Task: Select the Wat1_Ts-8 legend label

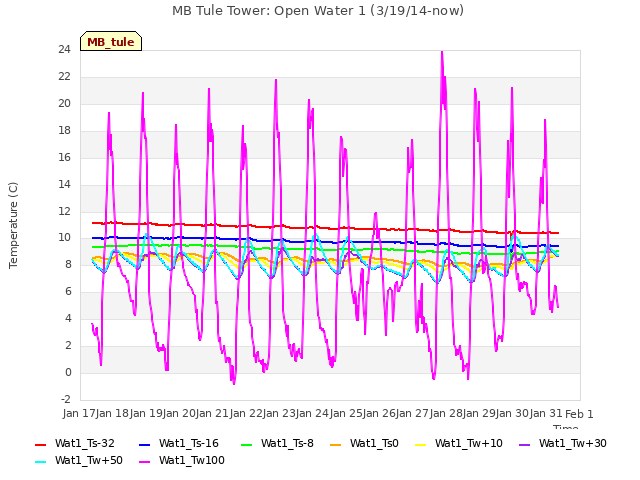Action: click(x=287, y=443)
